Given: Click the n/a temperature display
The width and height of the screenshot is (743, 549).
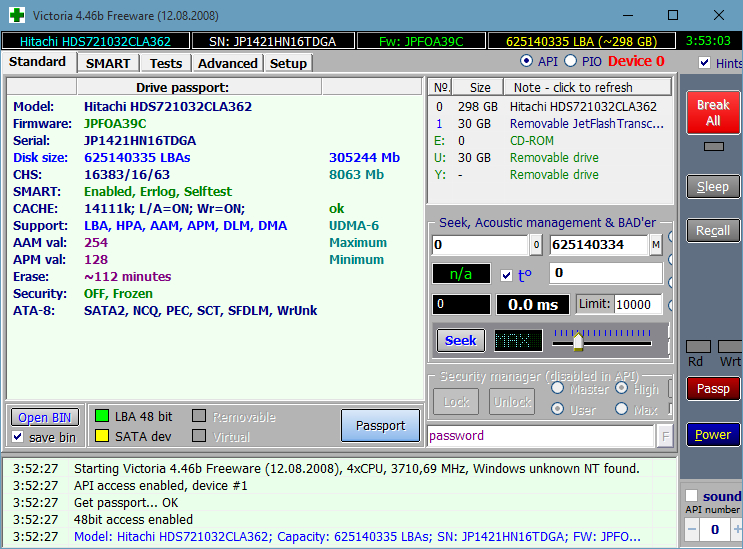Looking at the screenshot, I should coord(461,274).
